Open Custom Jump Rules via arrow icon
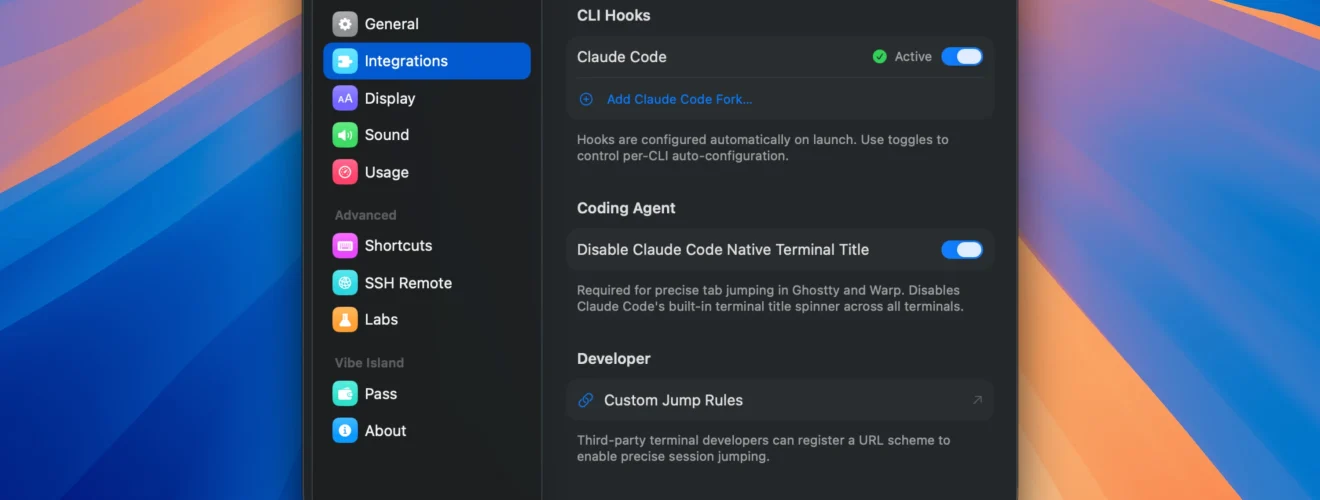The height and width of the screenshot is (500, 1320). (x=977, y=400)
